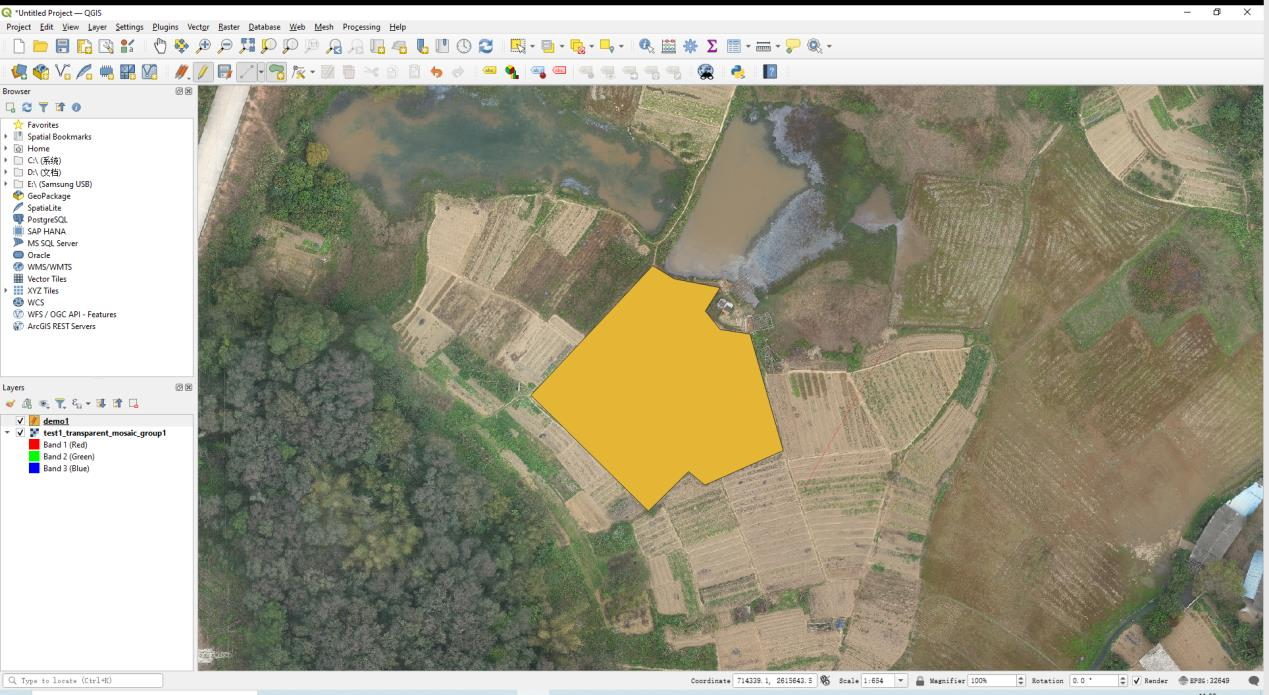Open the Processing menu
The image size is (1269, 695).
tap(361, 27)
